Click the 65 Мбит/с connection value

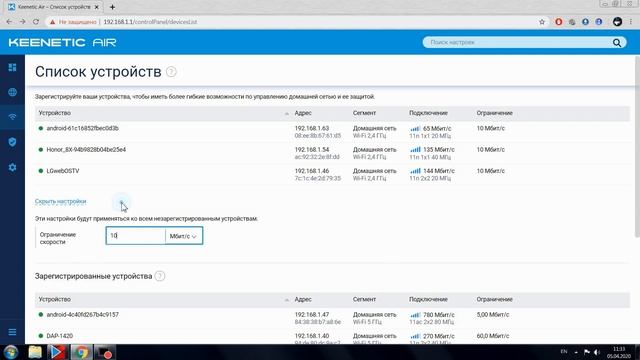tap(437, 129)
